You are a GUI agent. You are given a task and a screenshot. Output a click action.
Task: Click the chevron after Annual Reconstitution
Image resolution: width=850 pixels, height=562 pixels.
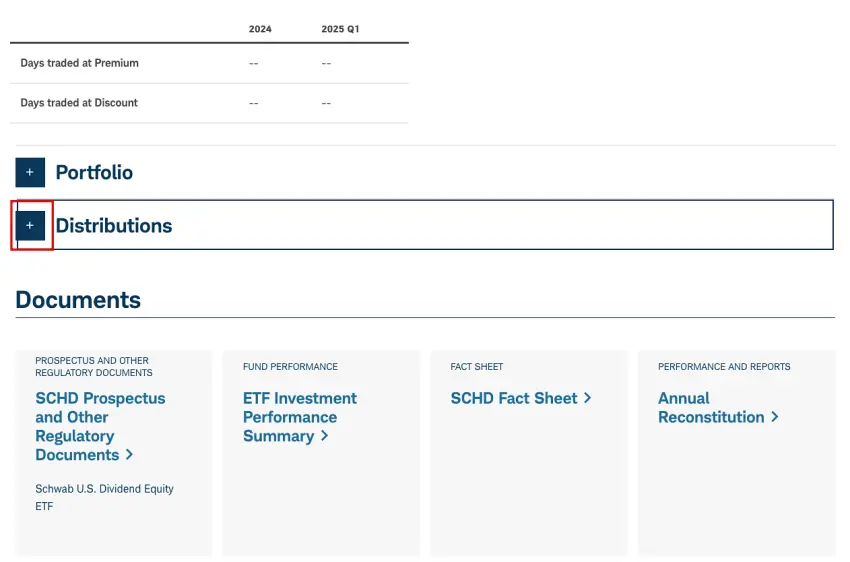[775, 417]
